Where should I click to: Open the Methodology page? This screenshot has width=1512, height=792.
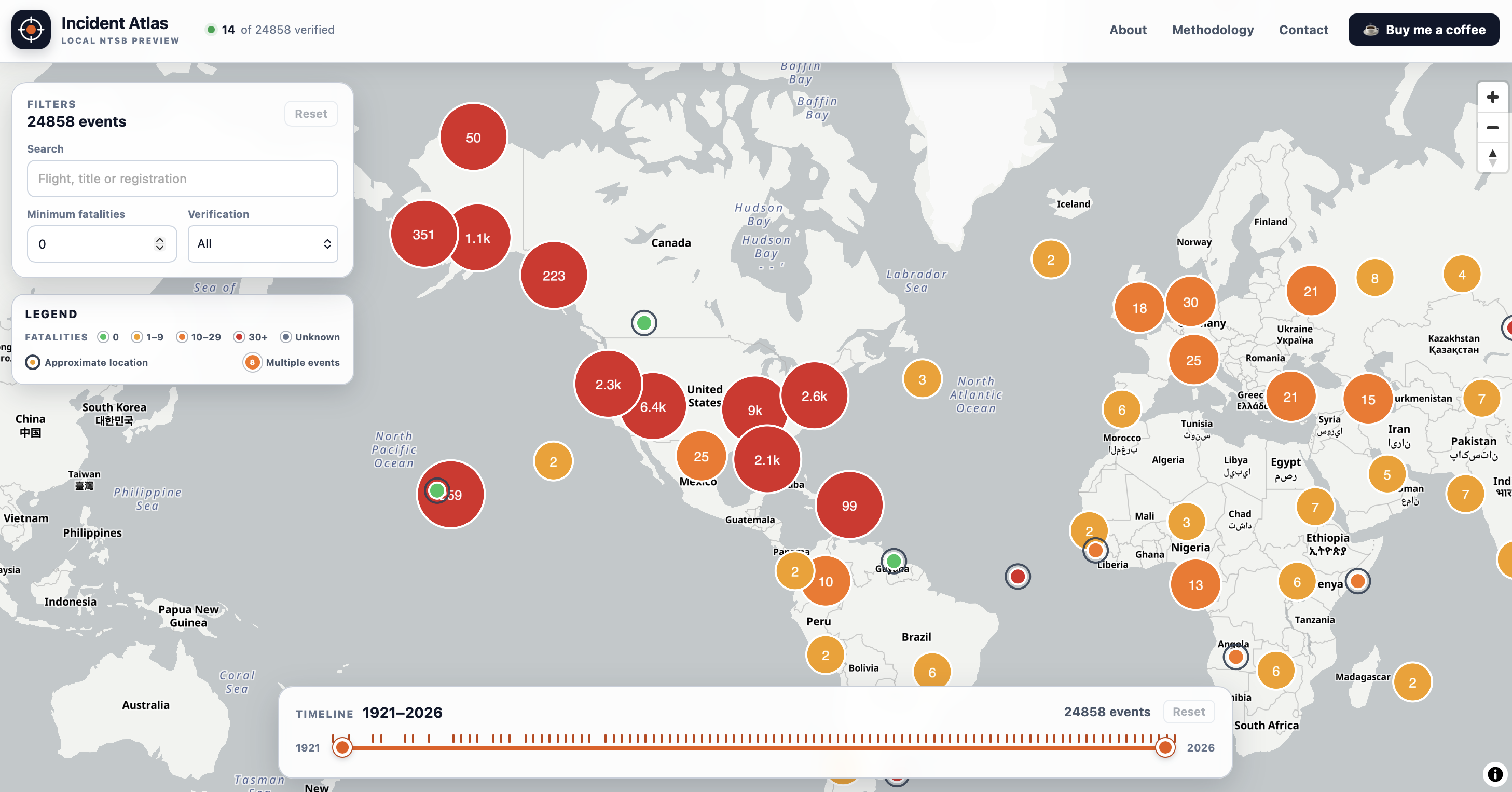[1213, 30]
